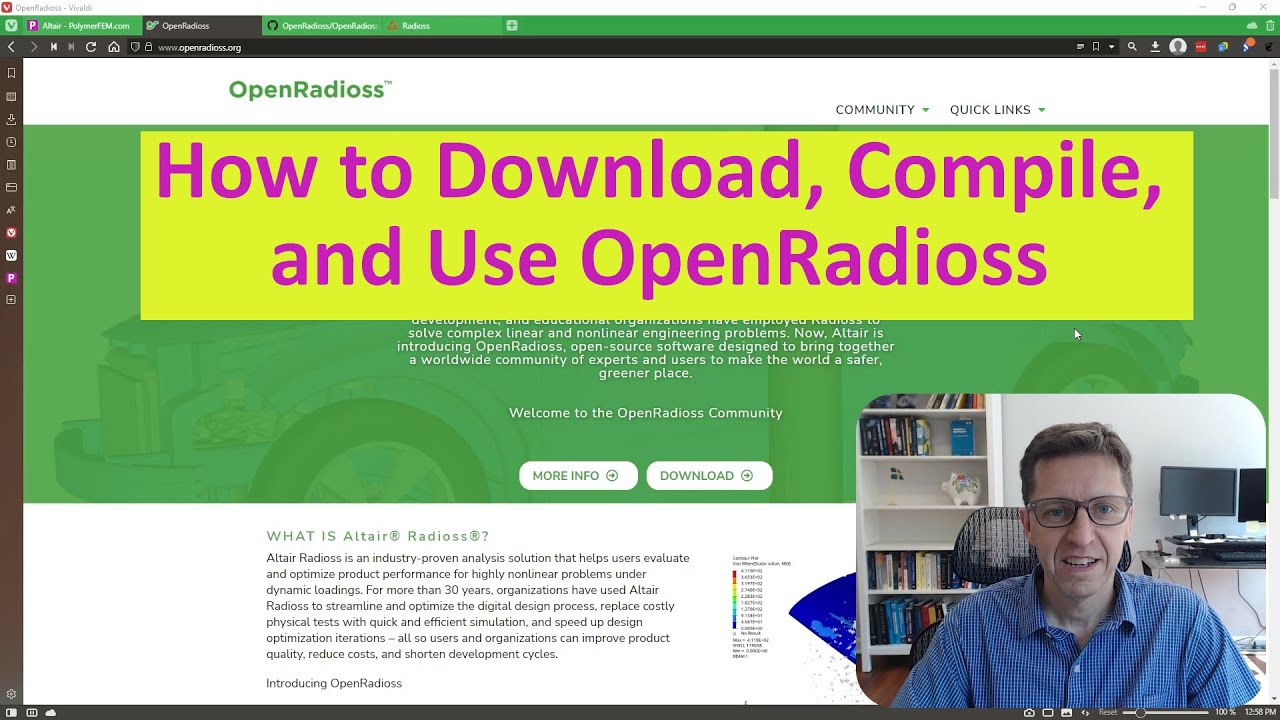Click the MORE INFO button
The width and height of the screenshot is (1280, 720).
click(x=577, y=476)
